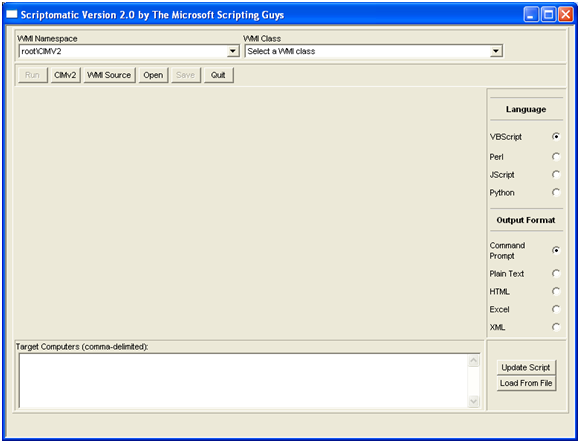Viewport: 580px width, 443px height.
Task: Choose XML as output format
Action: click(556, 327)
